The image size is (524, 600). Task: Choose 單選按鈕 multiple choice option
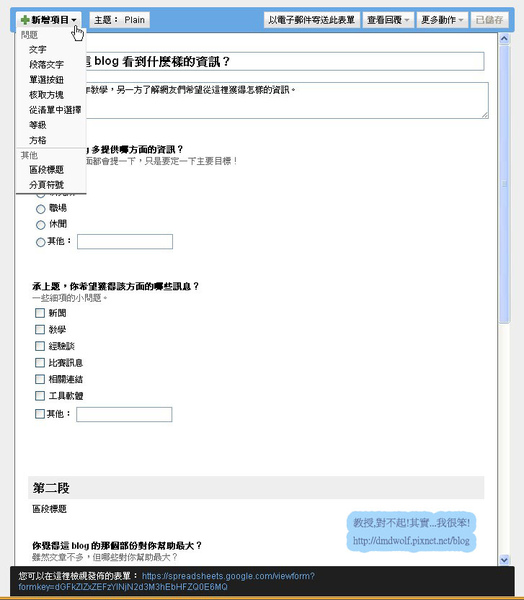(x=46, y=80)
